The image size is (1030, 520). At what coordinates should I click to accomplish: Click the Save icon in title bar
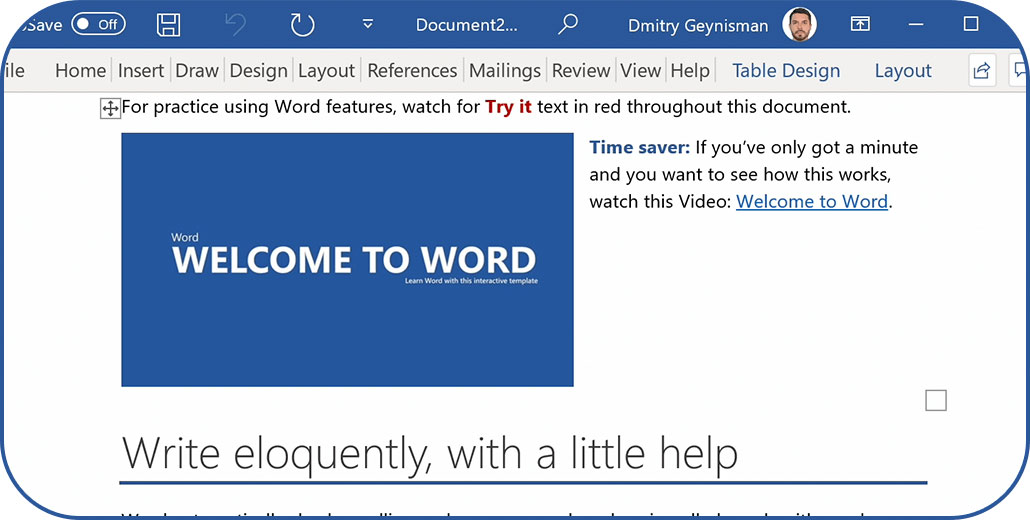tap(169, 25)
